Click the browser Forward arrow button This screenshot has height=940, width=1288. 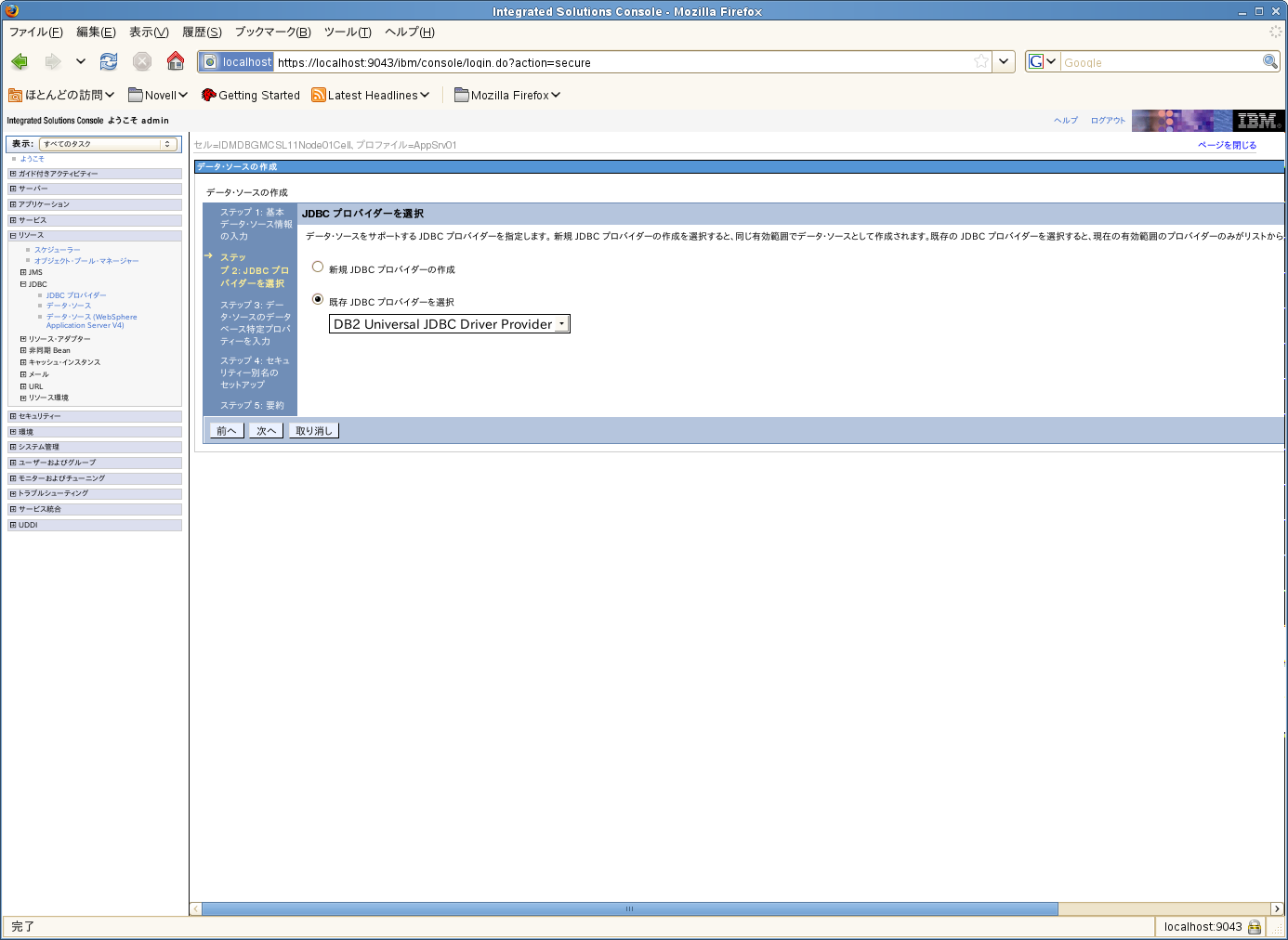click(x=53, y=61)
